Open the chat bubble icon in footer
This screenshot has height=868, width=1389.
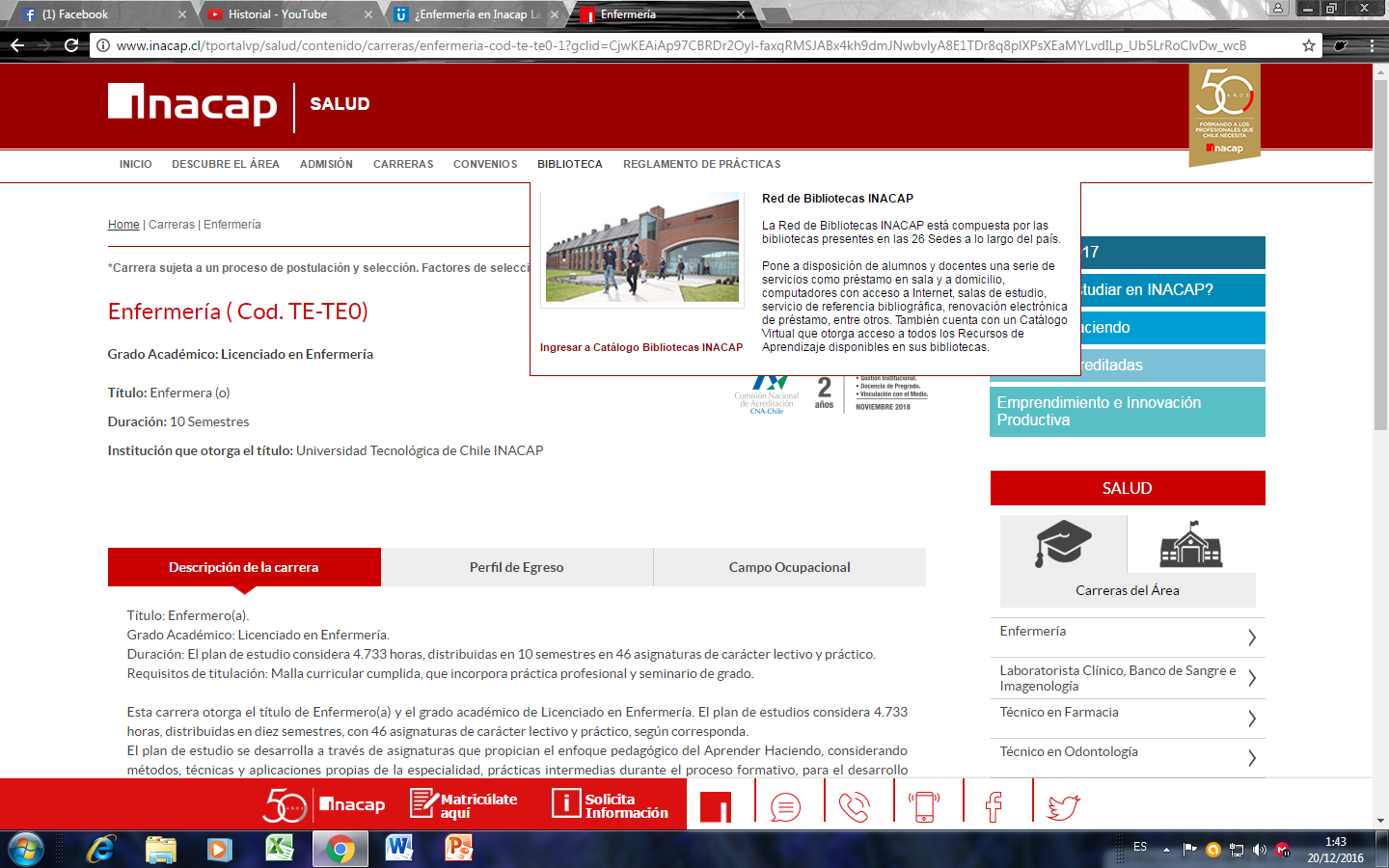pos(785,806)
